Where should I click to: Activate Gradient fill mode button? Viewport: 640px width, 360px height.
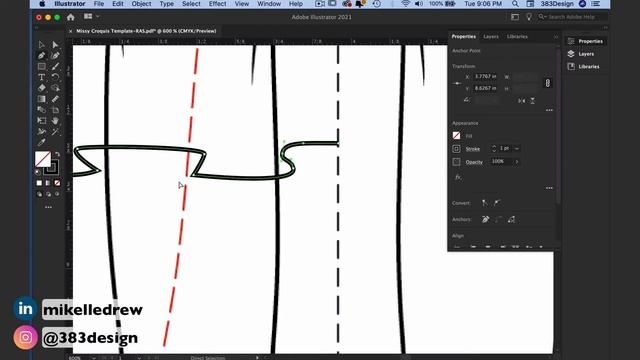coord(48,183)
